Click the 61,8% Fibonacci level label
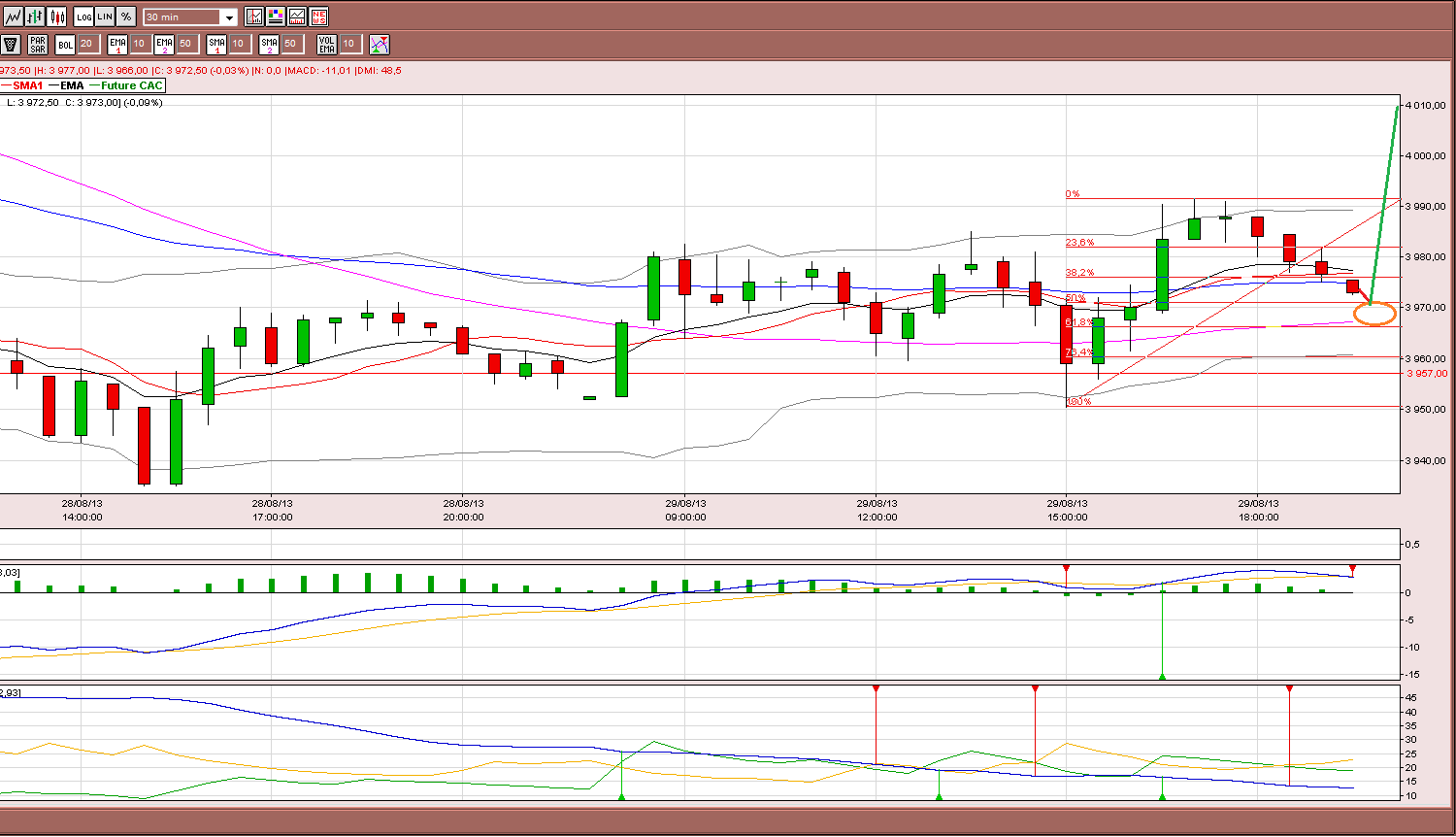 tap(1079, 322)
